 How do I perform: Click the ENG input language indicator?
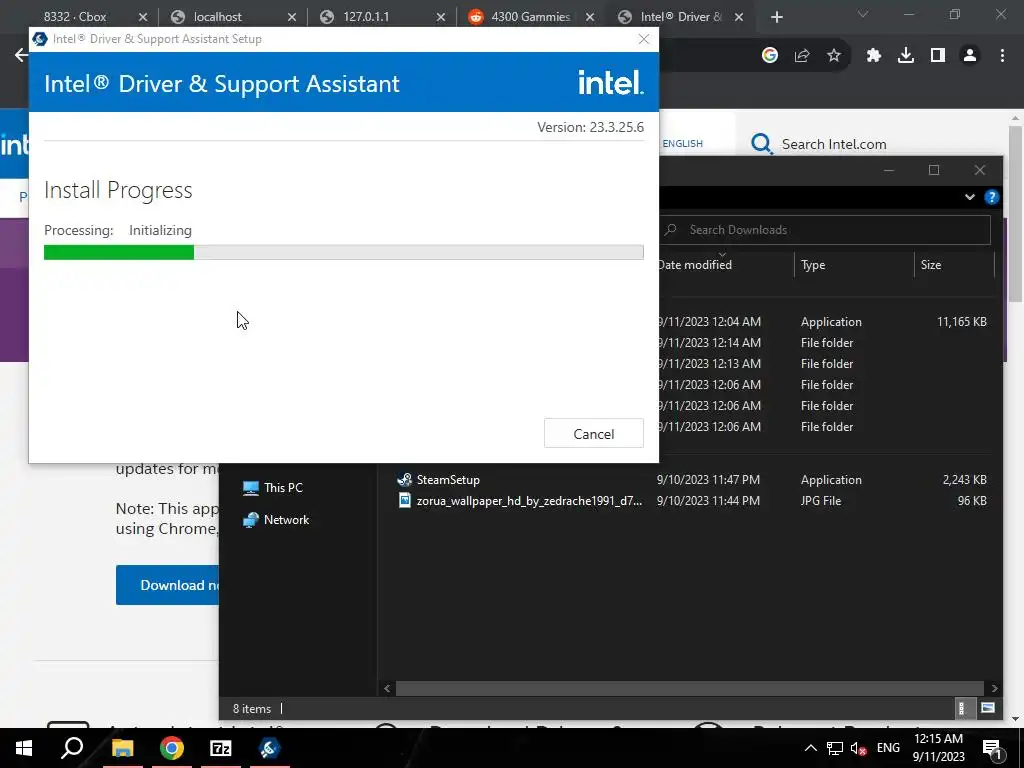point(888,748)
